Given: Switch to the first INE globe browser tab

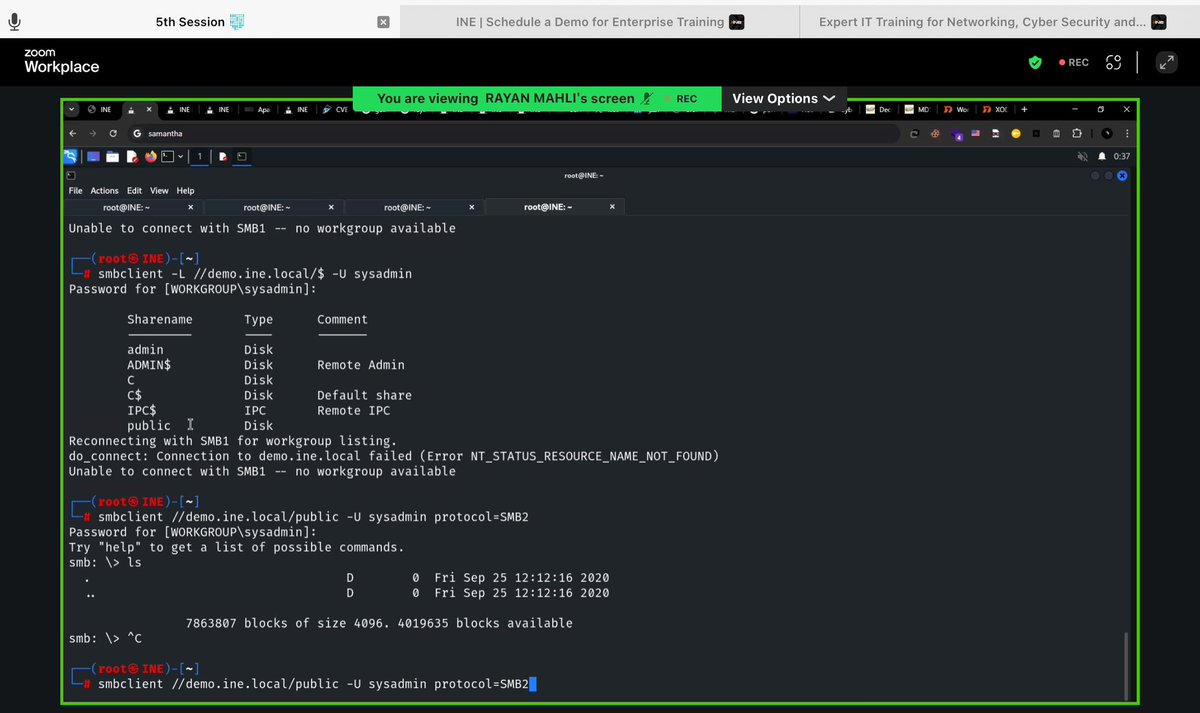Looking at the screenshot, I should pyautogui.click(x=100, y=109).
